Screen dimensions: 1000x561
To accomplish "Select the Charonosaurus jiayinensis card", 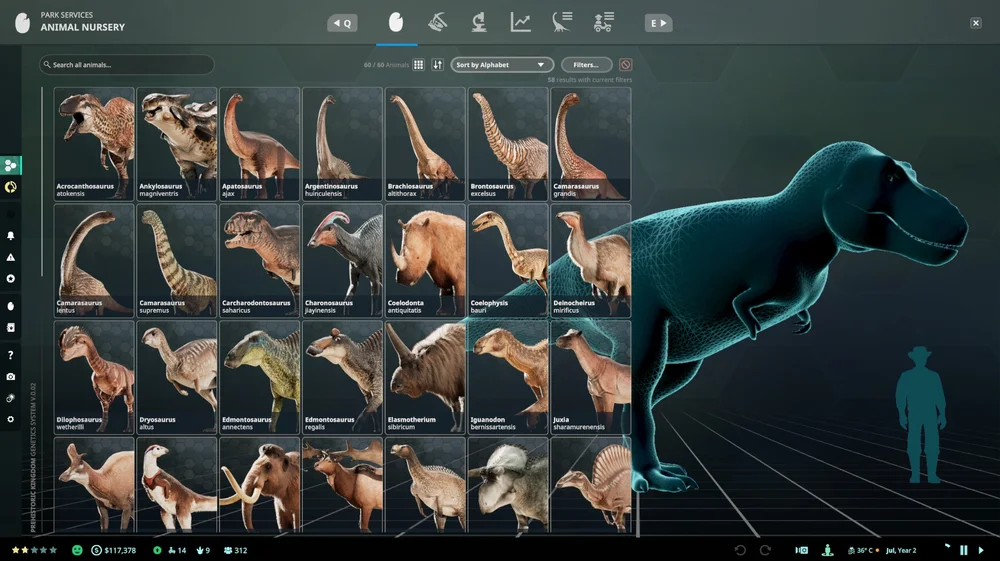I will (342, 261).
